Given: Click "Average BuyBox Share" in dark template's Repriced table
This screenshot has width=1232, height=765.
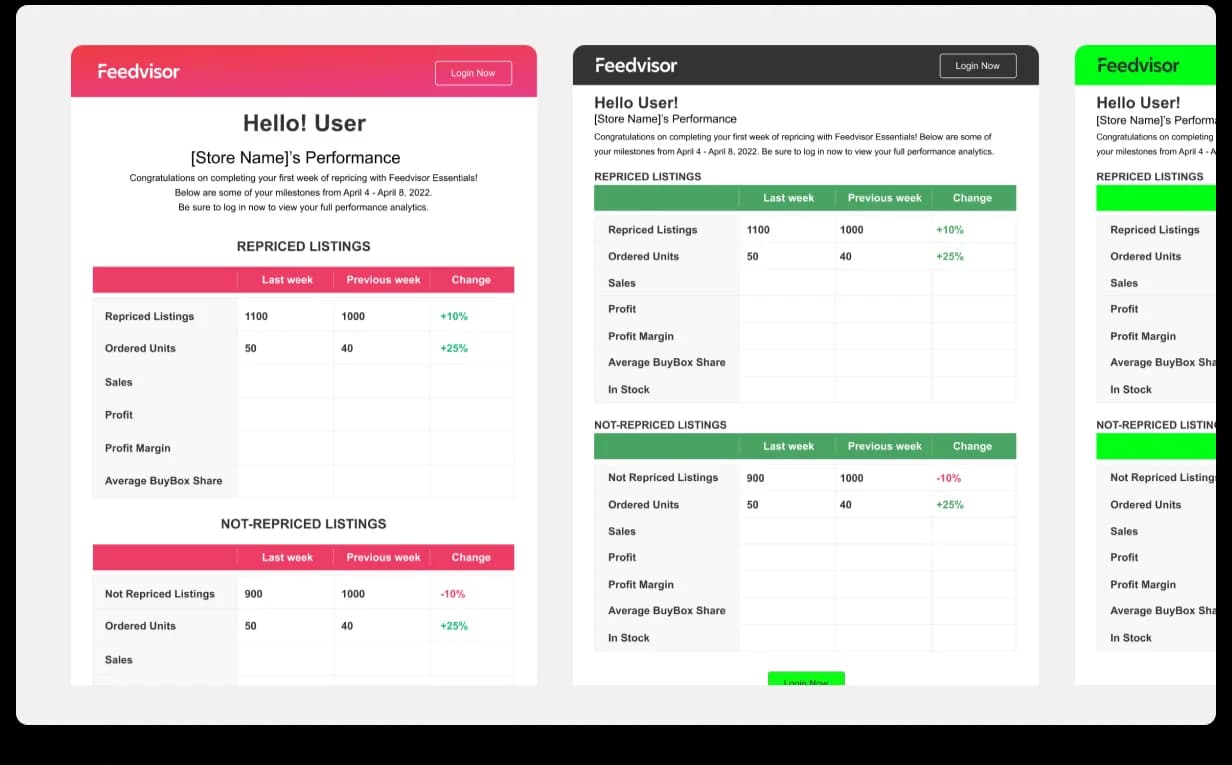Looking at the screenshot, I should 667,363.
